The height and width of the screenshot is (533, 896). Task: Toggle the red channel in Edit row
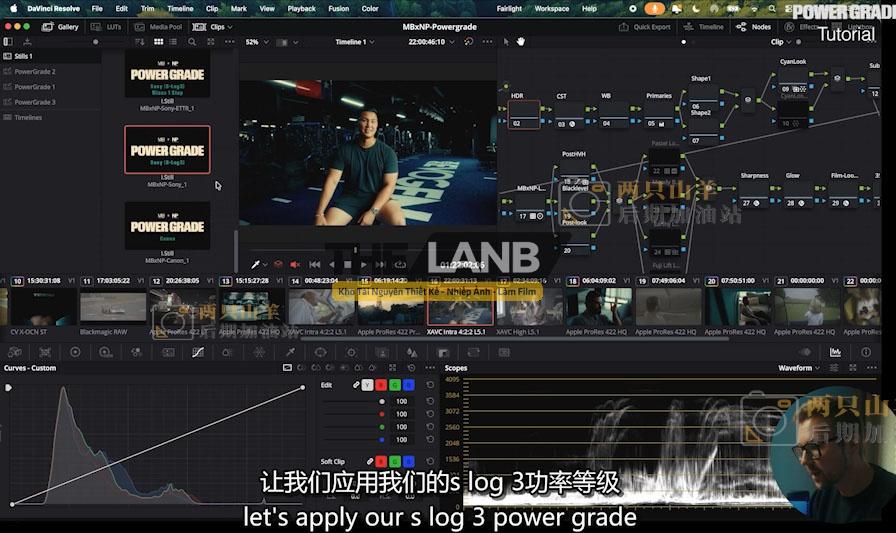pos(381,385)
